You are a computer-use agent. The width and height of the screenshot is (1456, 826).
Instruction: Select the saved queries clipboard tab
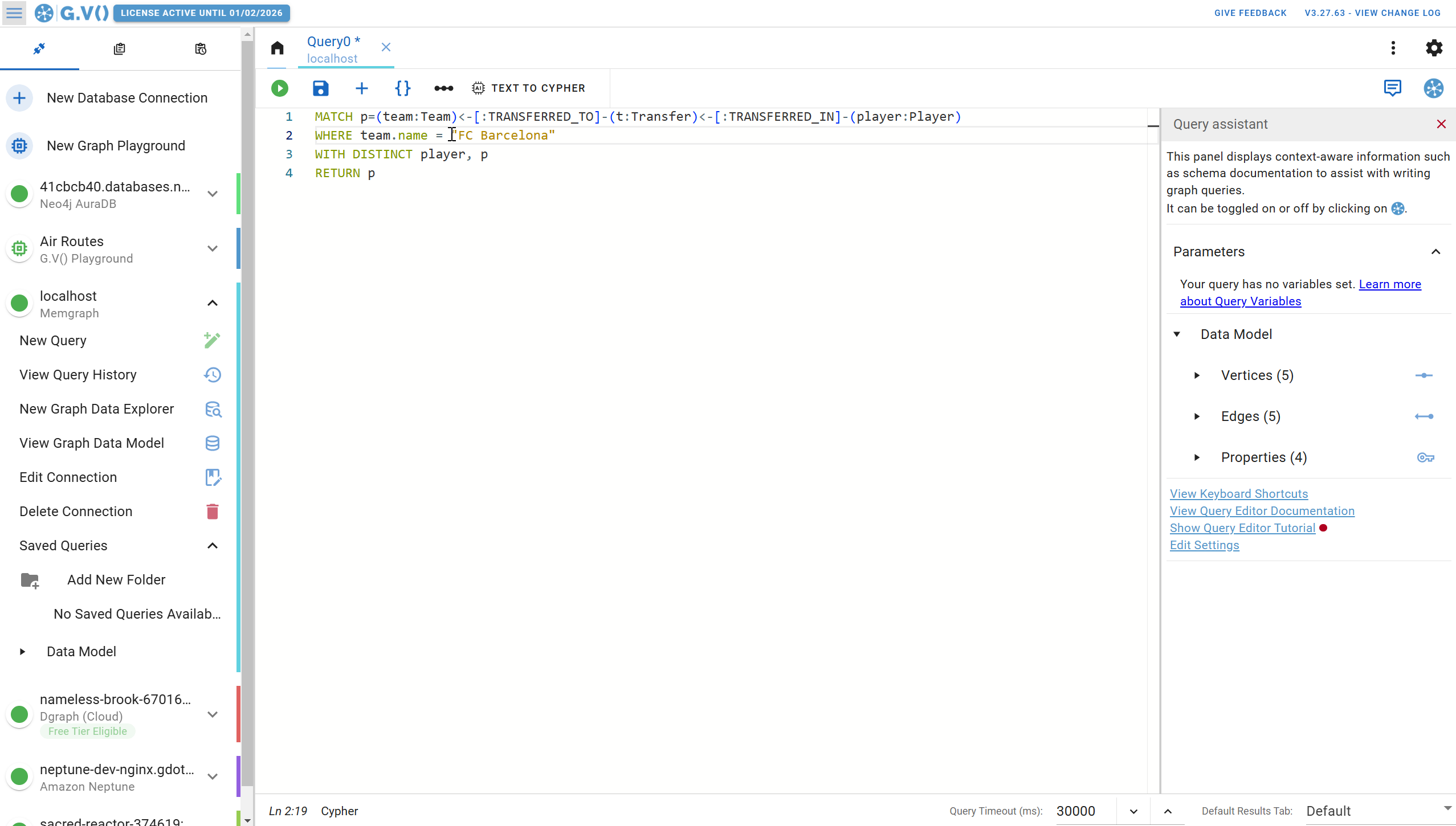point(119,49)
